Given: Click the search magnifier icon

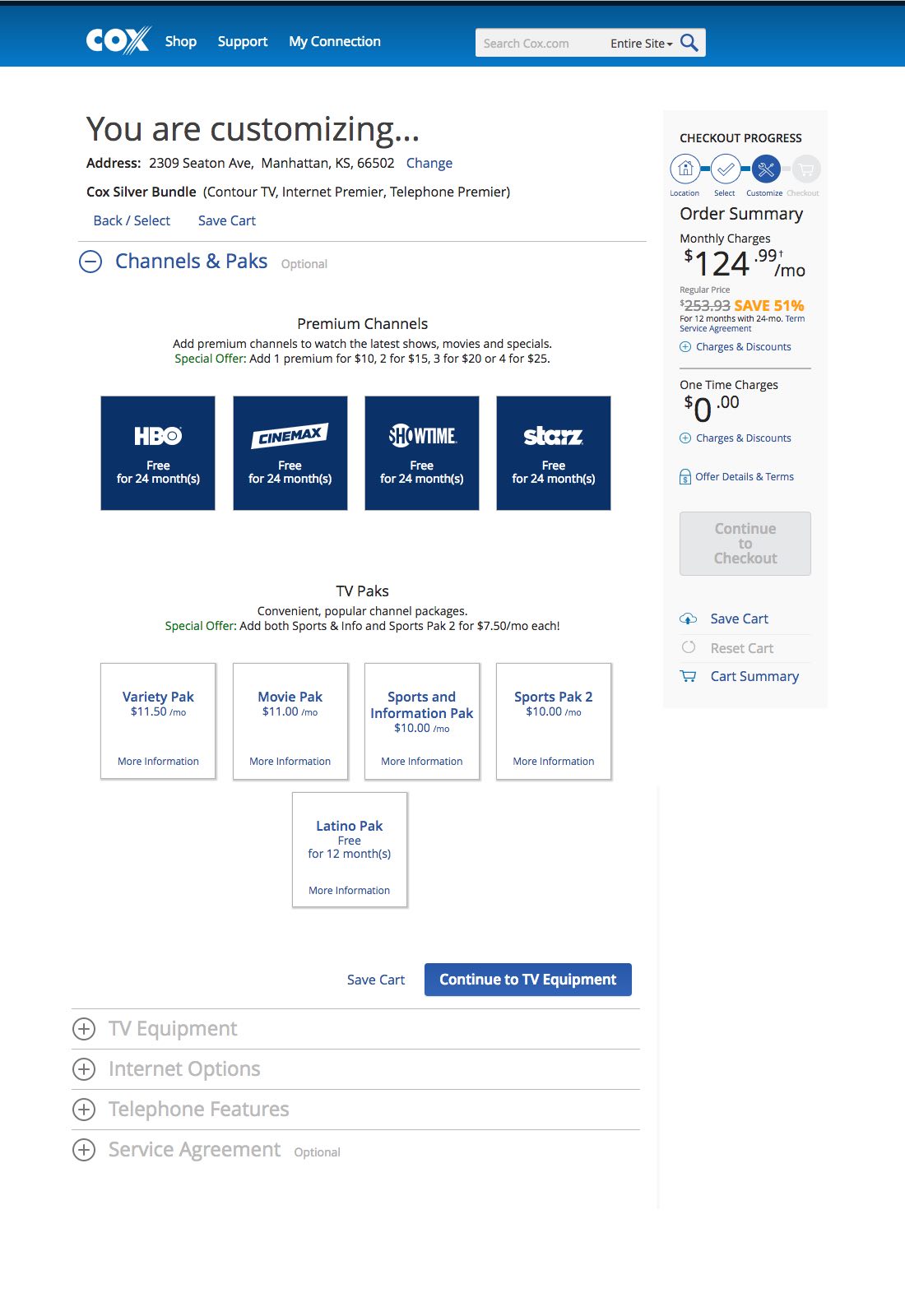Looking at the screenshot, I should 689,43.
